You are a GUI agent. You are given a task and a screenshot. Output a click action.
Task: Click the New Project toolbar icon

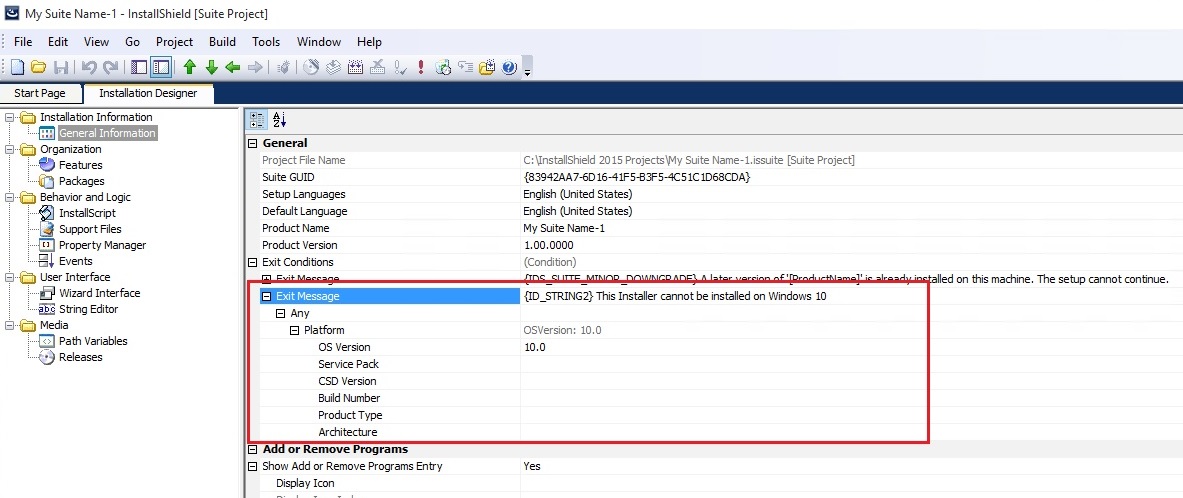(x=17, y=67)
